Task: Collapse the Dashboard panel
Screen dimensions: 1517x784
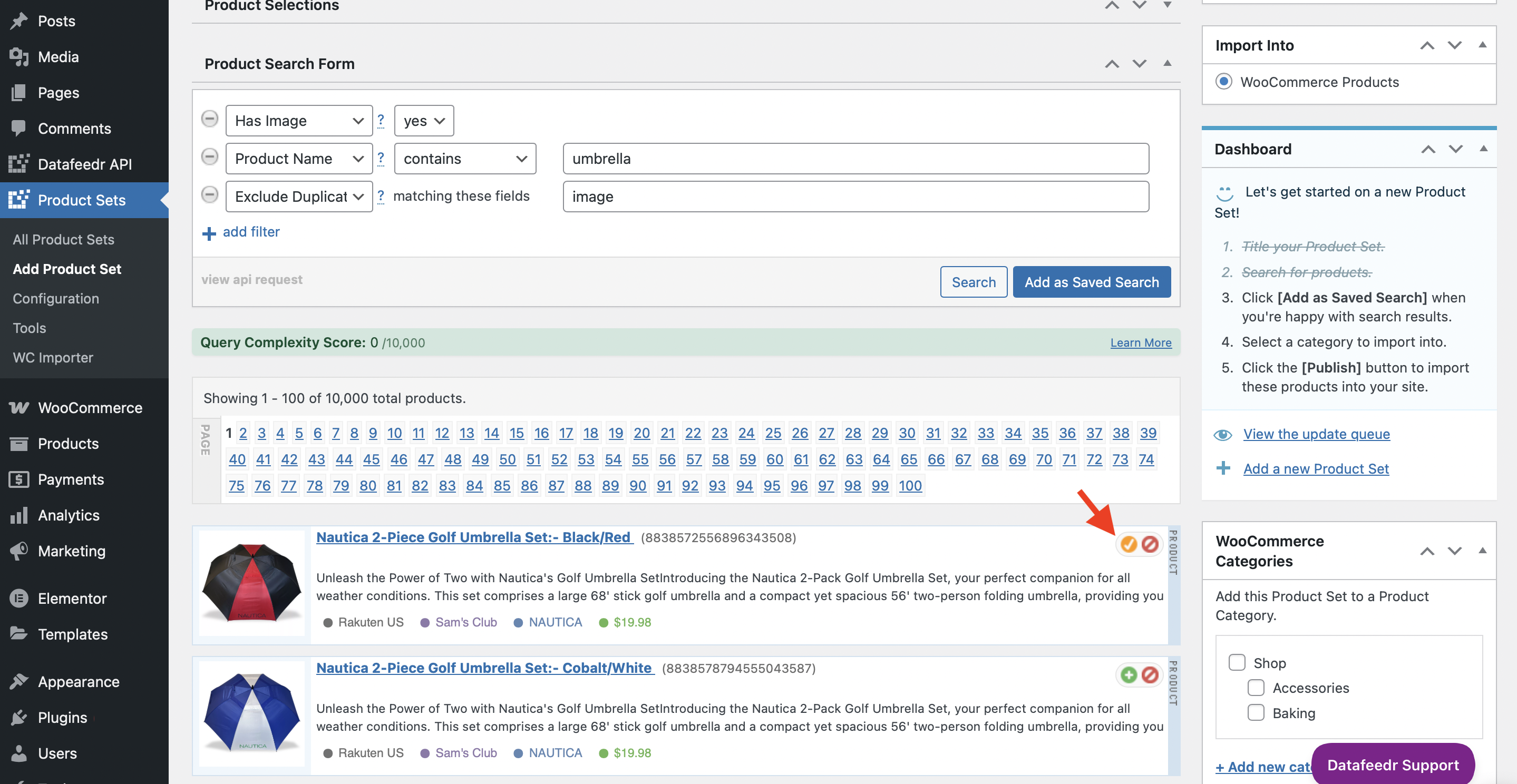Action: tap(1483, 149)
